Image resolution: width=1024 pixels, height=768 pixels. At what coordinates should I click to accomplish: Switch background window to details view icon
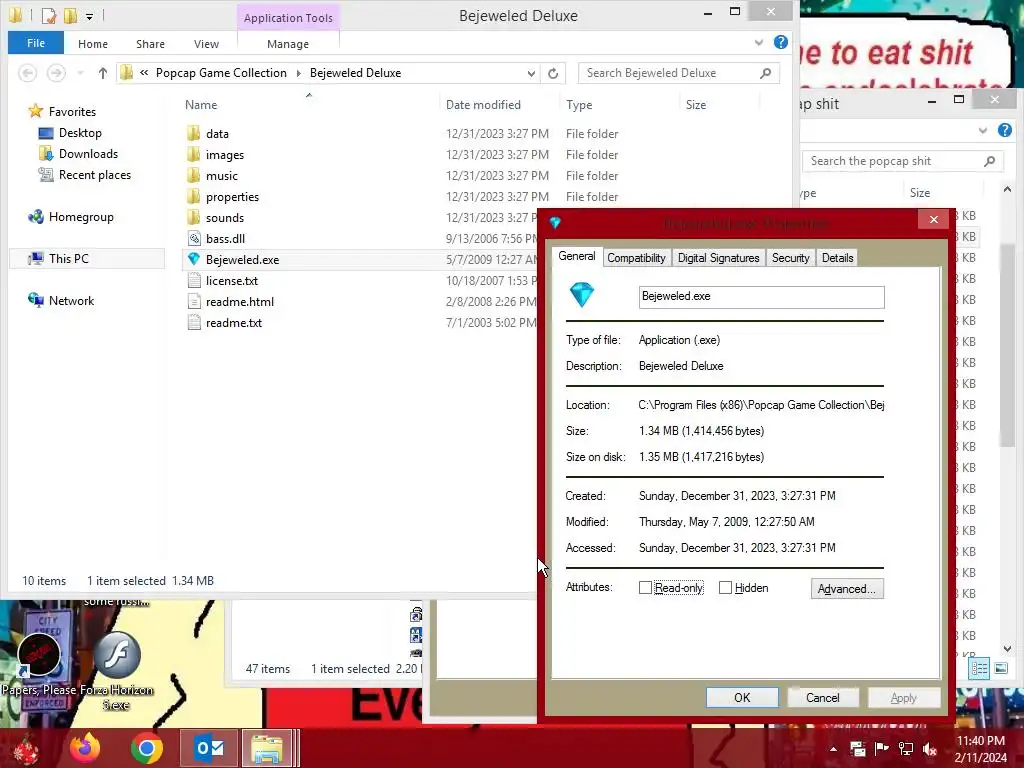click(979, 668)
